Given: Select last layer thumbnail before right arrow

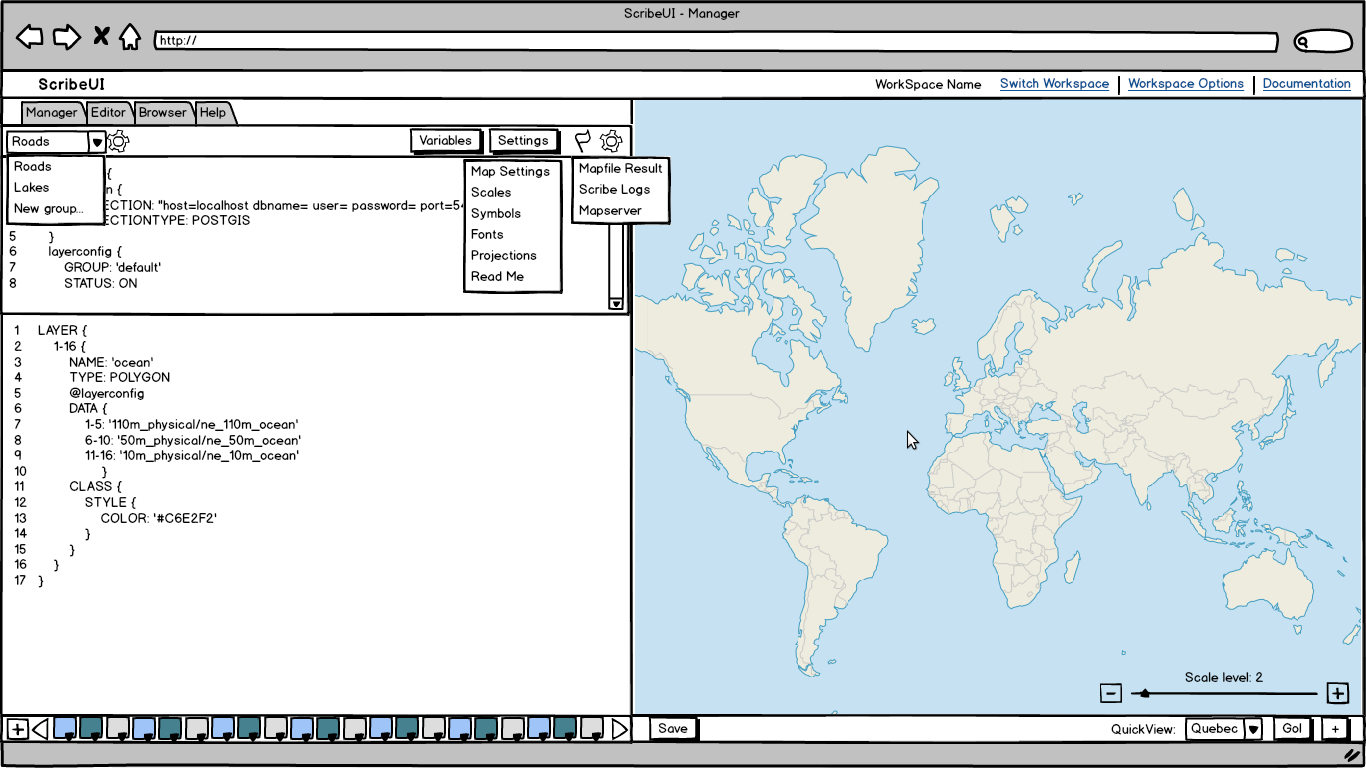Looking at the screenshot, I should coord(592,729).
